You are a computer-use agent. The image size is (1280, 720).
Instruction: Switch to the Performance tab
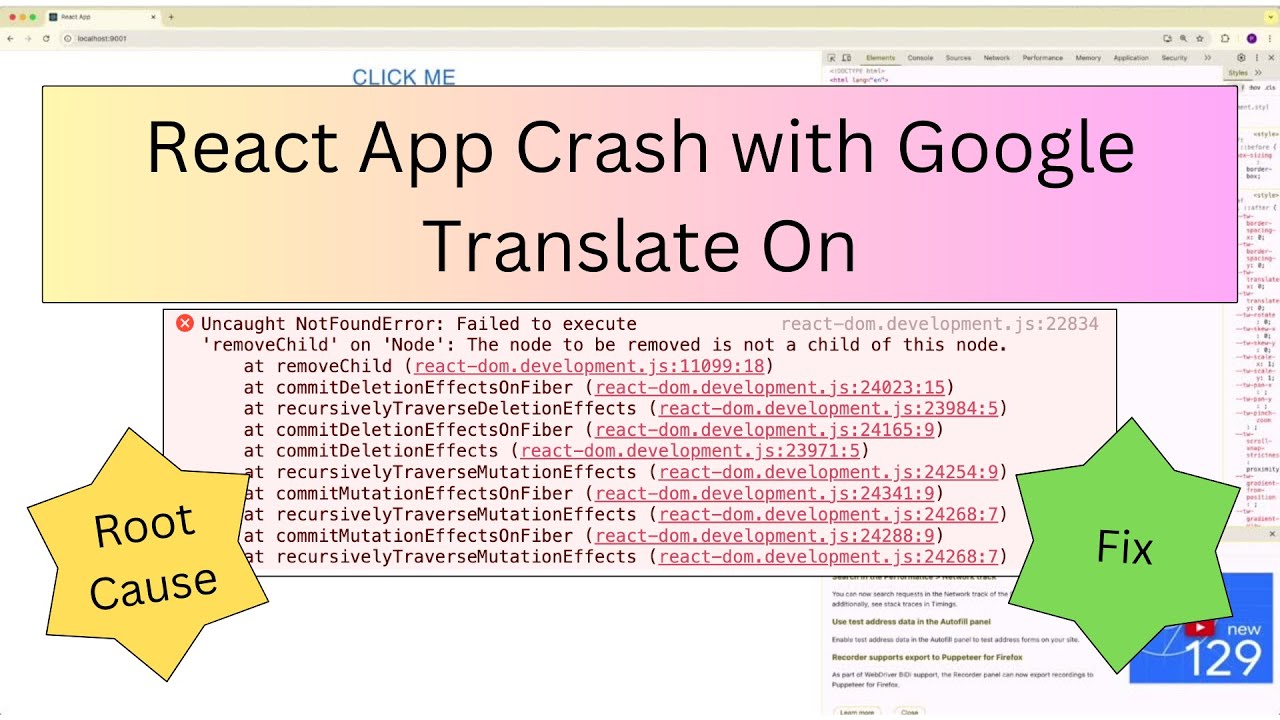(1042, 58)
